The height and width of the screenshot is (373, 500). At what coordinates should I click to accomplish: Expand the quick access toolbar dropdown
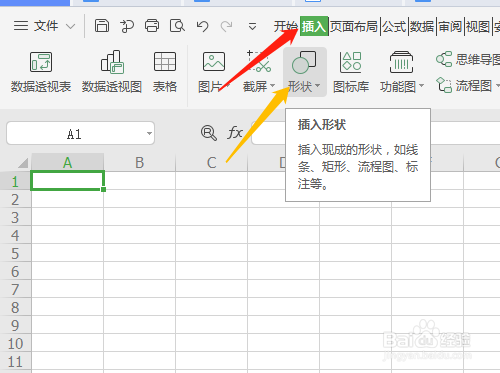point(252,26)
